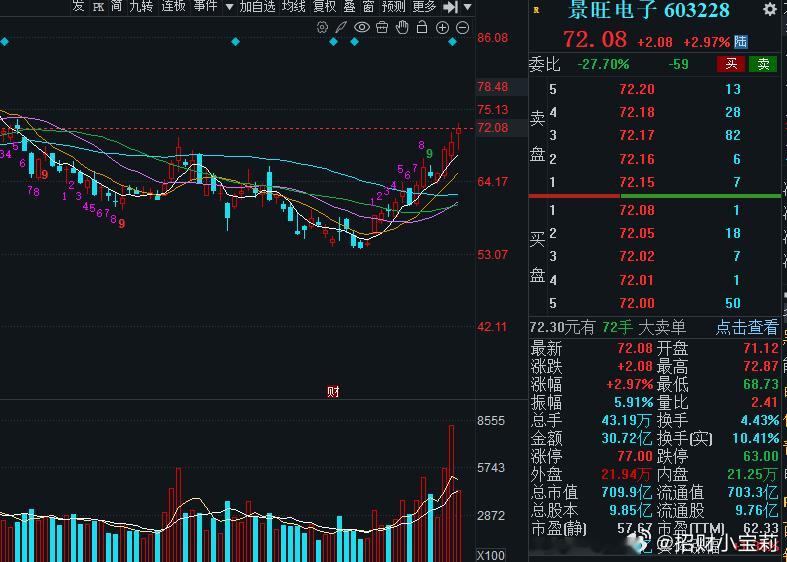The width and height of the screenshot is (787, 562).
Task: Open settings gear beside stock name
Action: [769, 10]
